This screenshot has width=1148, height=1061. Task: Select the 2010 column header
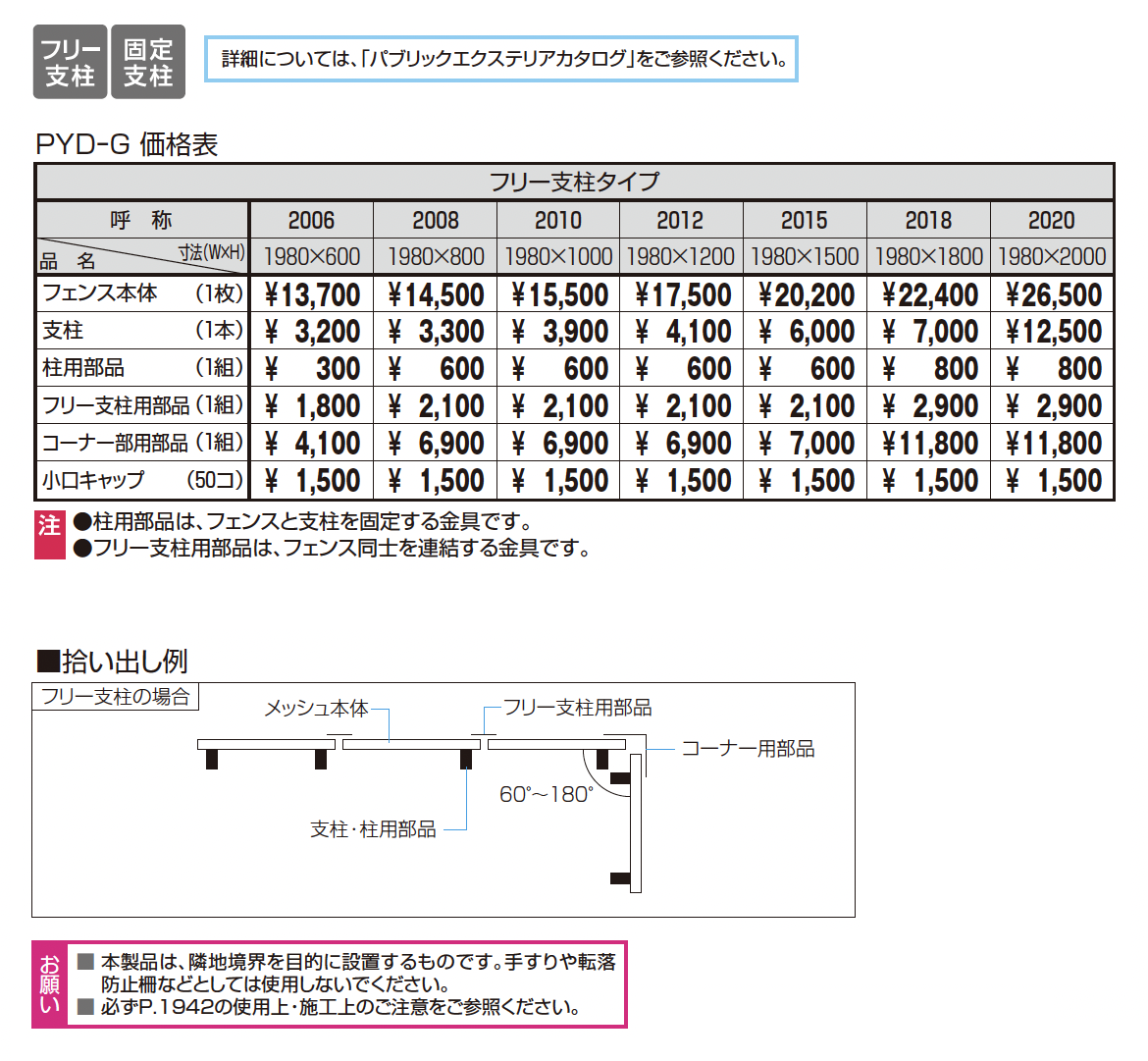(x=558, y=221)
